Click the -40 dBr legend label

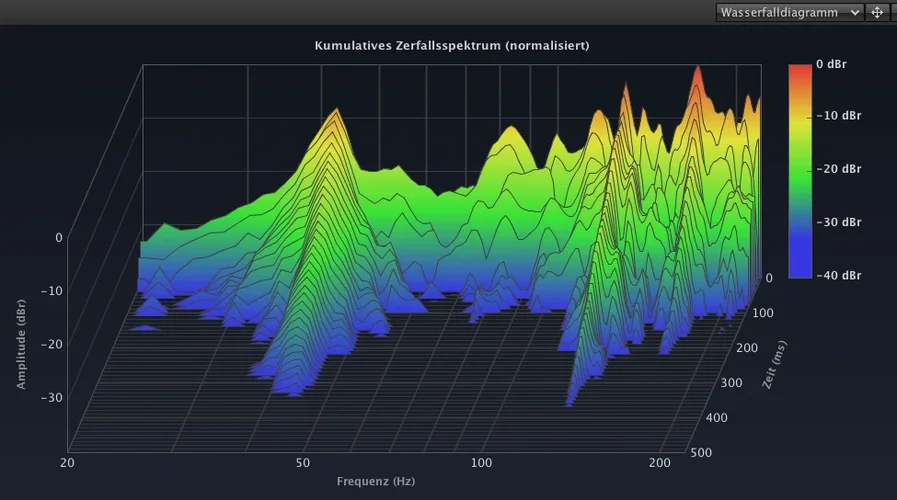839,275
